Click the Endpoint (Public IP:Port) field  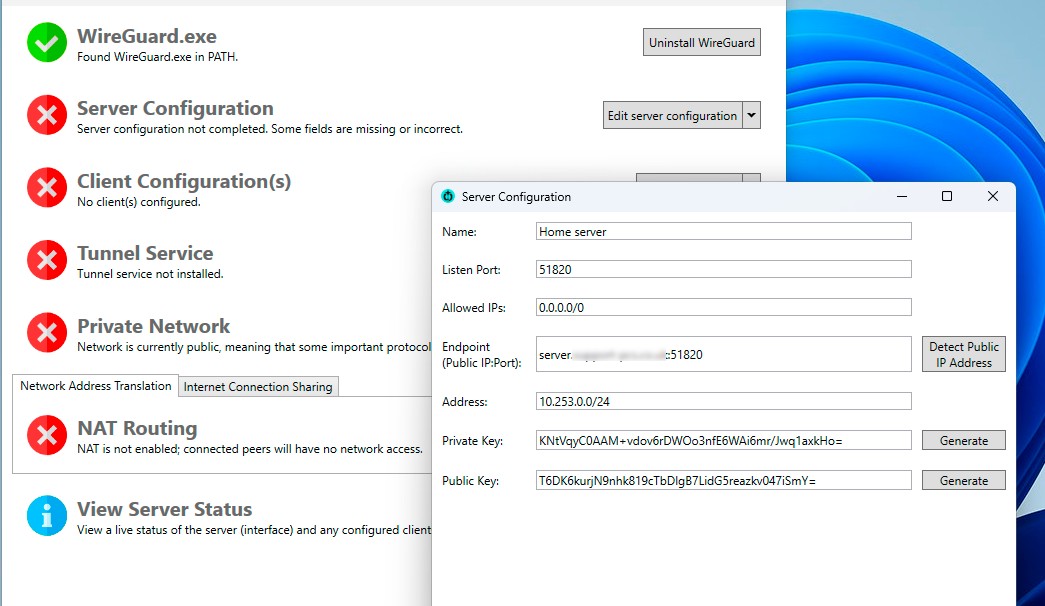tap(724, 354)
